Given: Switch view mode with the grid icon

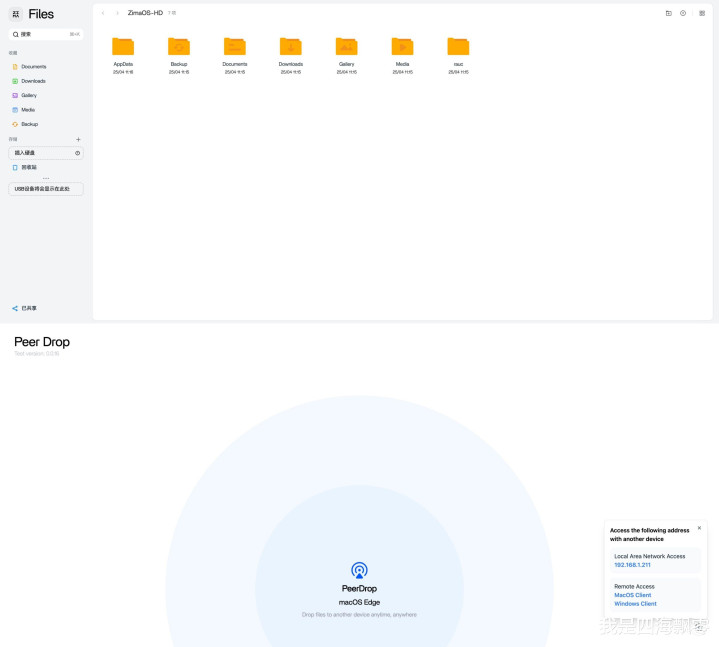Looking at the screenshot, I should (x=702, y=13).
